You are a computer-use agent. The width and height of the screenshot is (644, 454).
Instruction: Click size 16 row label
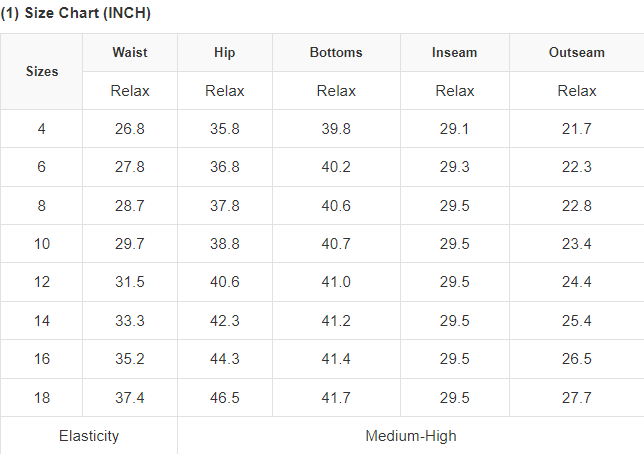point(42,359)
